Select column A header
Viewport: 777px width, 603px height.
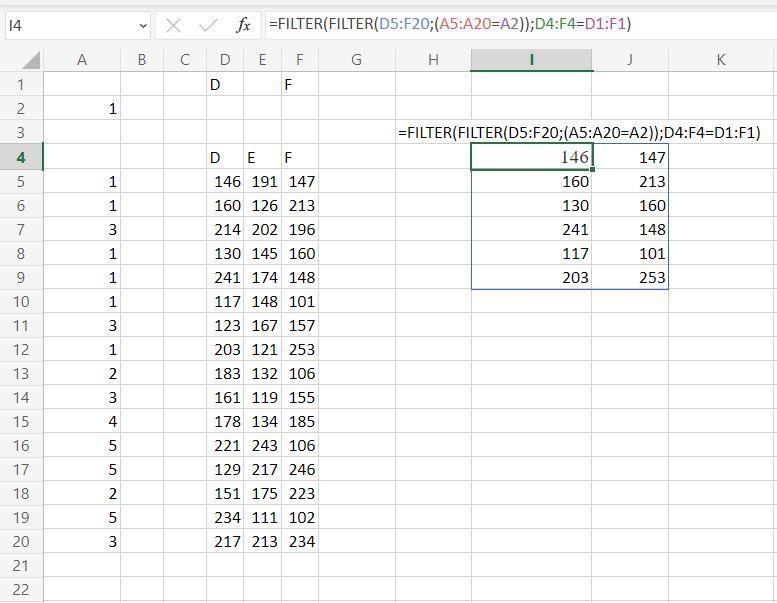pos(82,60)
